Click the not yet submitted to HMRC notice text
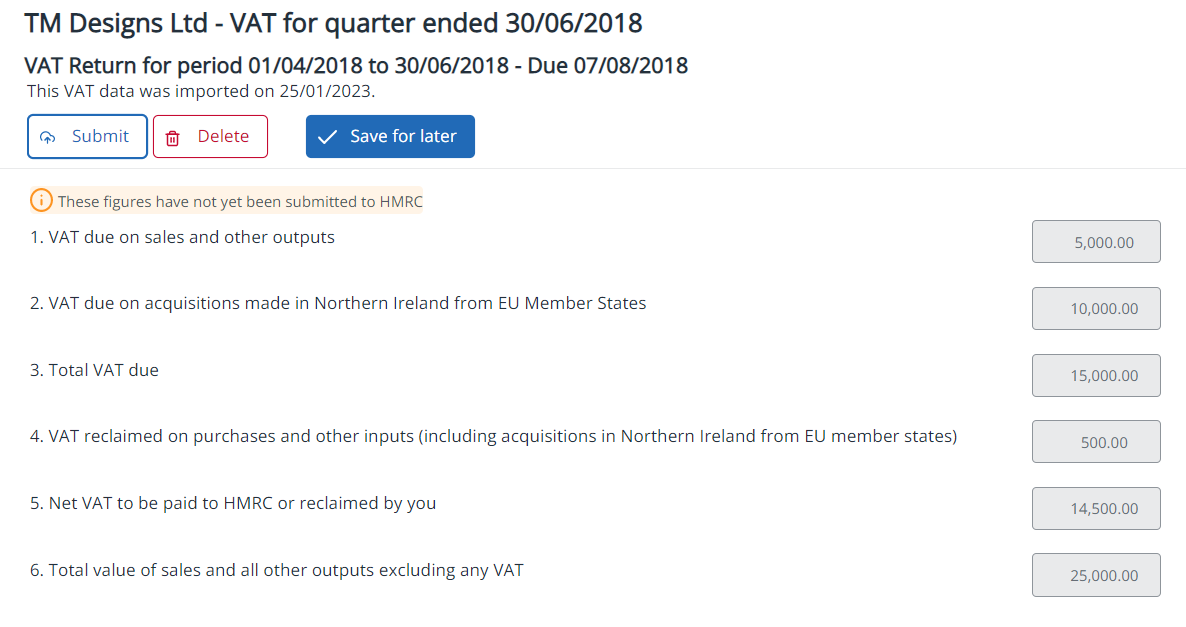 [240, 202]
